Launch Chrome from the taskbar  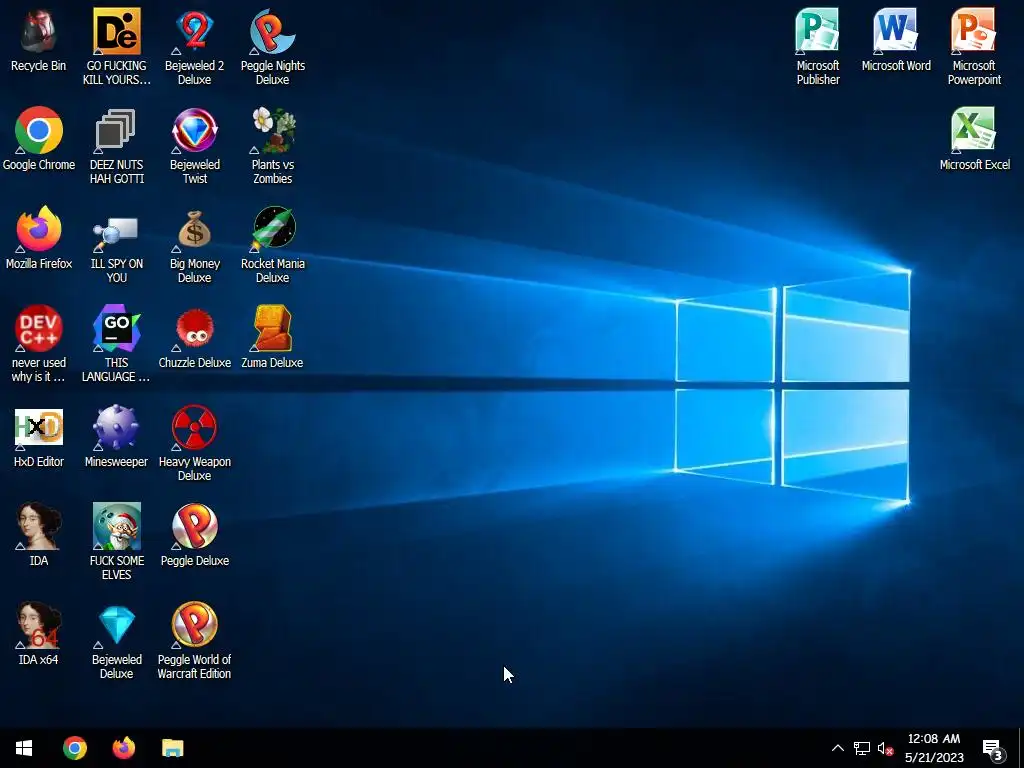(74, 748)
